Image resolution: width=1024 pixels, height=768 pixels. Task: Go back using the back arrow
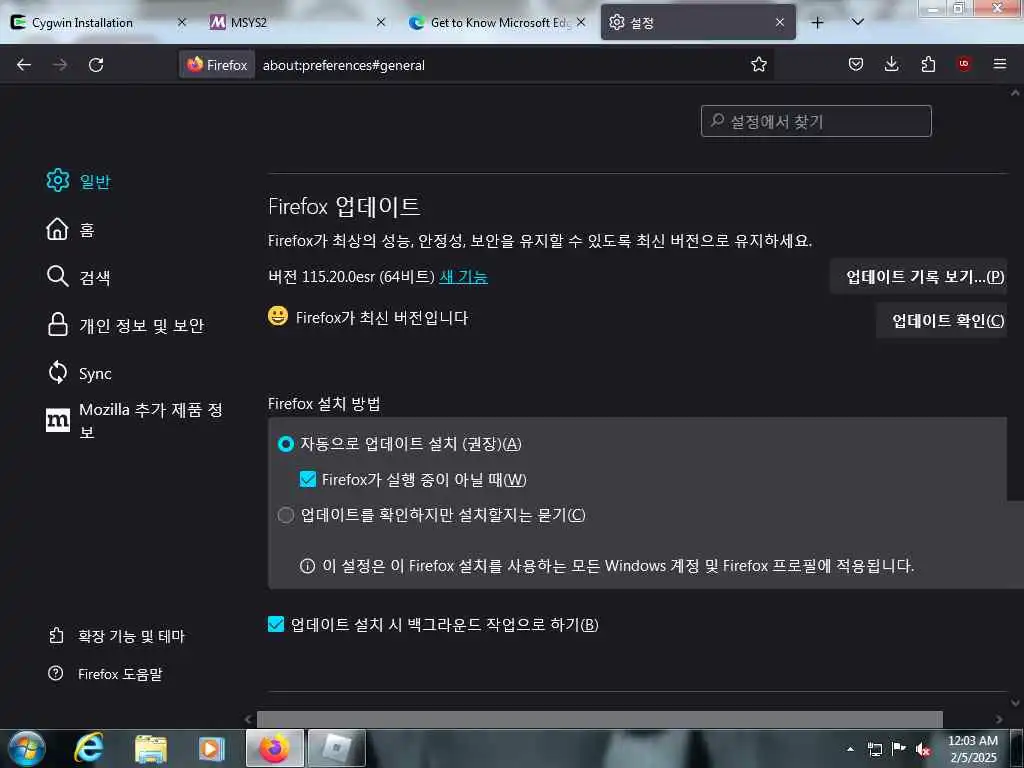point(24,65)
